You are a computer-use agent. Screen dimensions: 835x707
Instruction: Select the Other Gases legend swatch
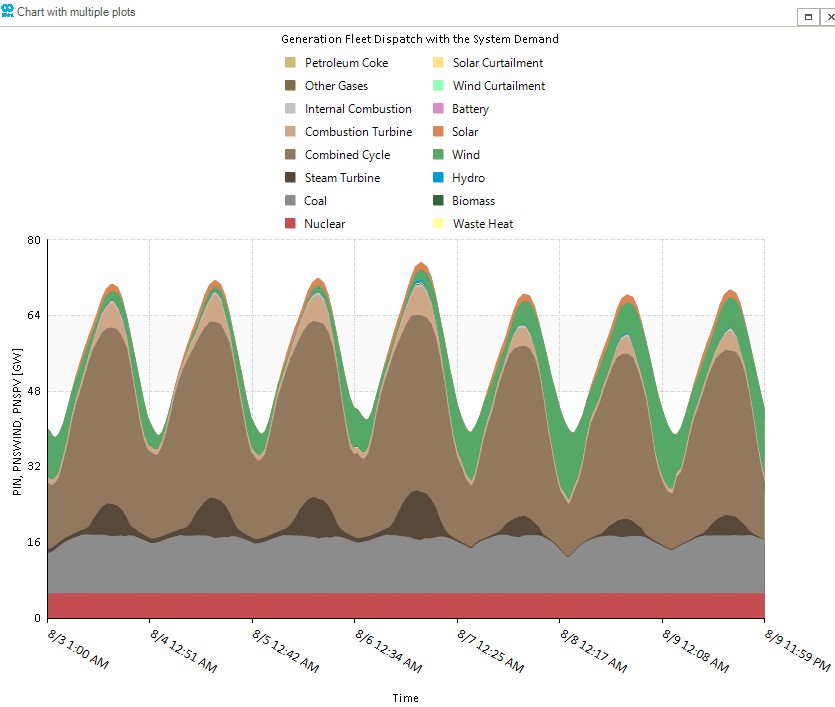coord(290,86)
